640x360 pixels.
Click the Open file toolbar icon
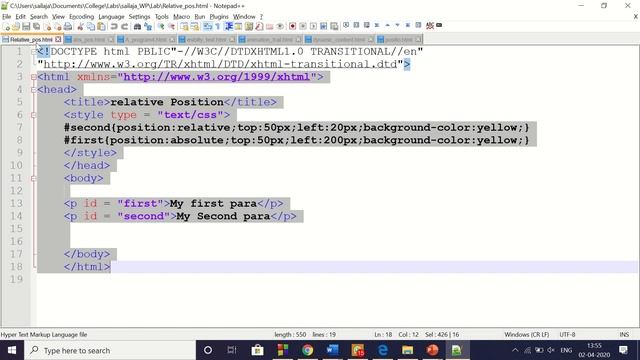pyautogui.click(x=16, y=27)
